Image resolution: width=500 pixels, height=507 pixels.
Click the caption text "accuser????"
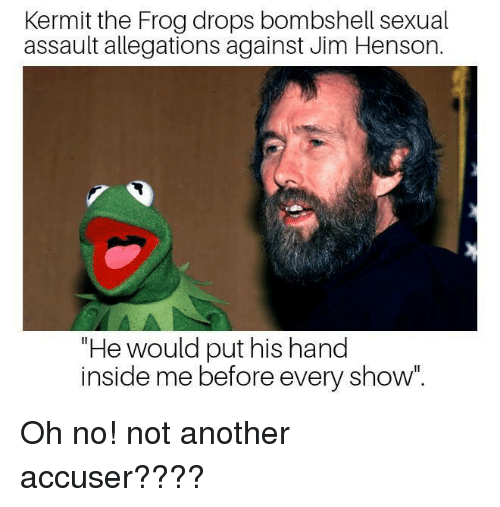point(112,477)
